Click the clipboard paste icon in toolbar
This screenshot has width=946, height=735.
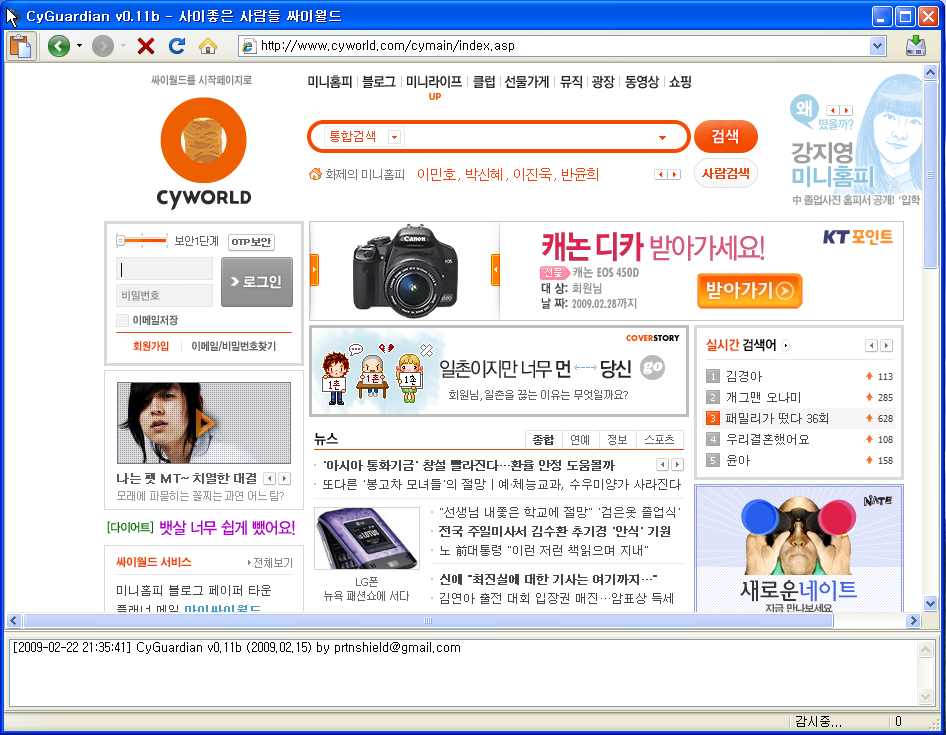coord(21,46)
